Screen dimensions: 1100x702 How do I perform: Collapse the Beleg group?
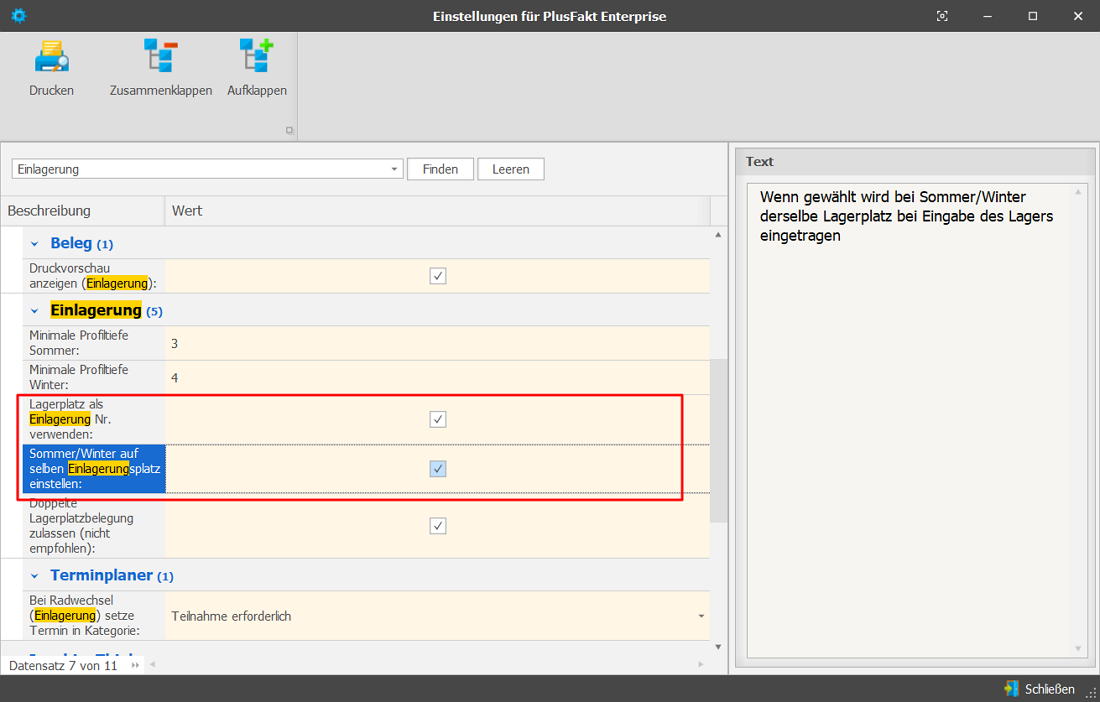[x=34, y=244]
